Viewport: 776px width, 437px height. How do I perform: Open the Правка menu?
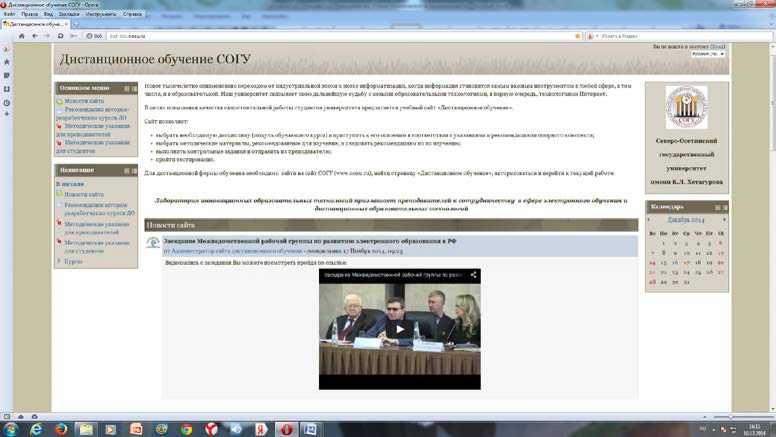point(29,14)
